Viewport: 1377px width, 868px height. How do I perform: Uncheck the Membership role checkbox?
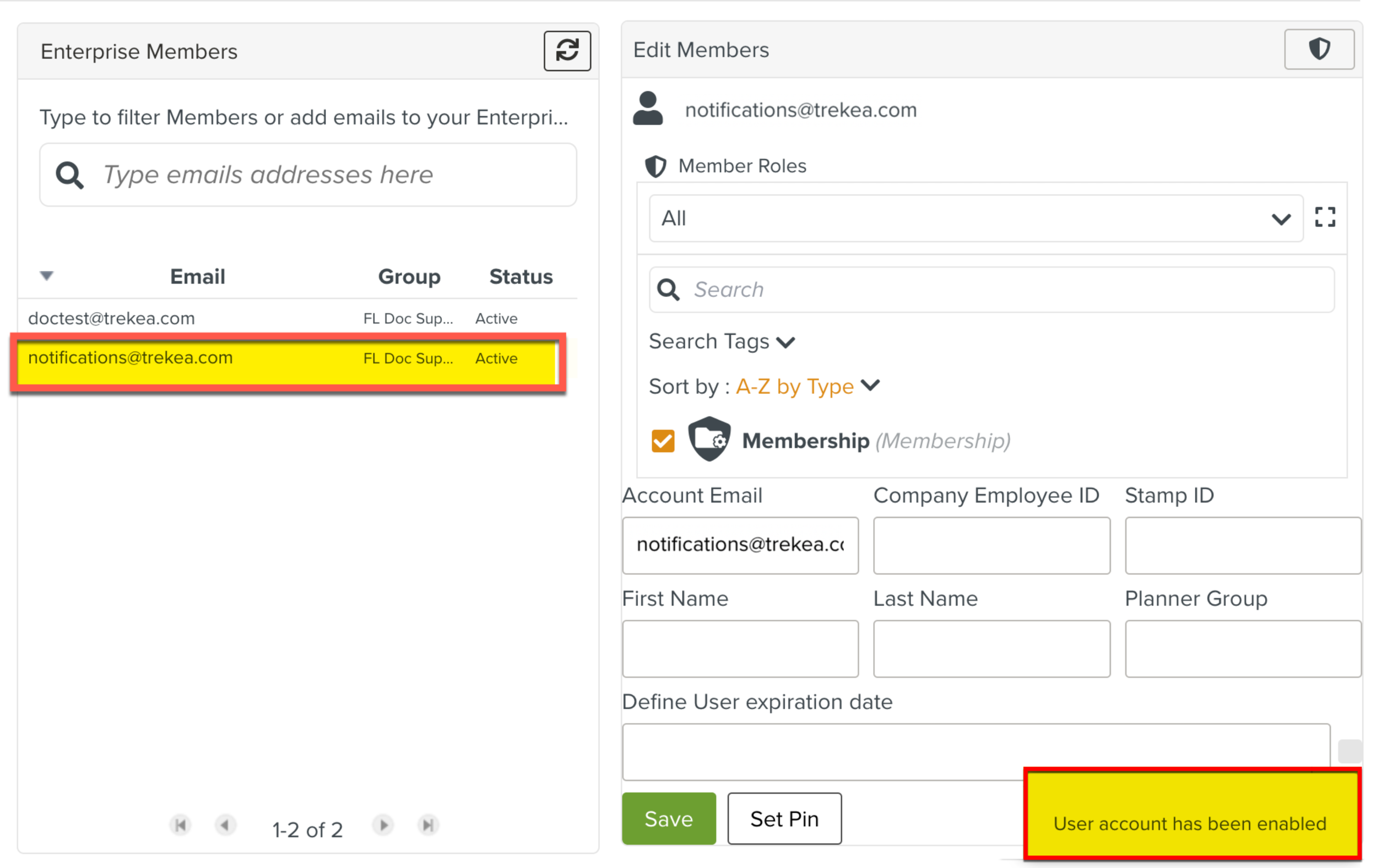(x=663, y=441)
